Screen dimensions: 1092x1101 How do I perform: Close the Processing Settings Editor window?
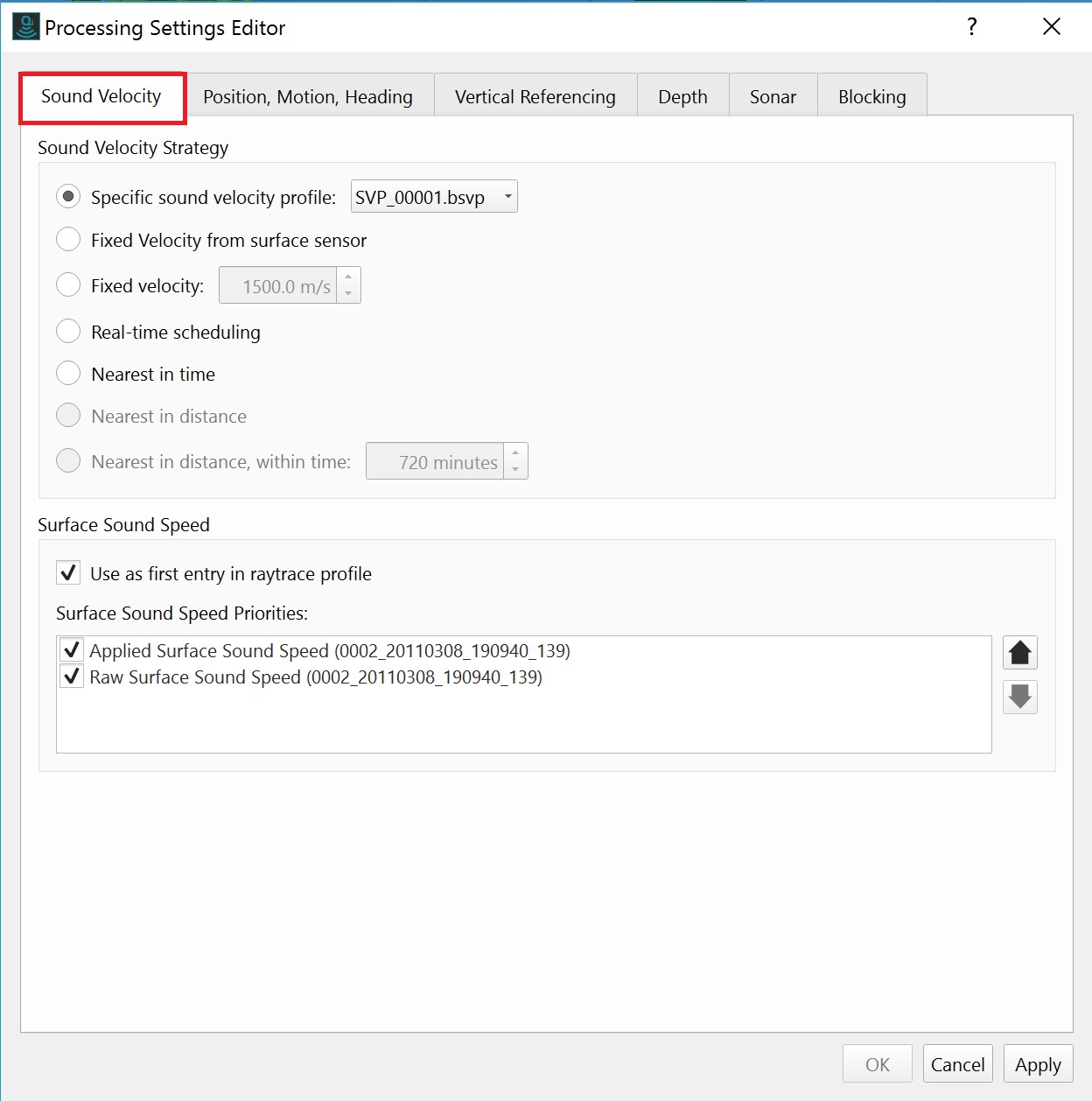click(1052, 26)
